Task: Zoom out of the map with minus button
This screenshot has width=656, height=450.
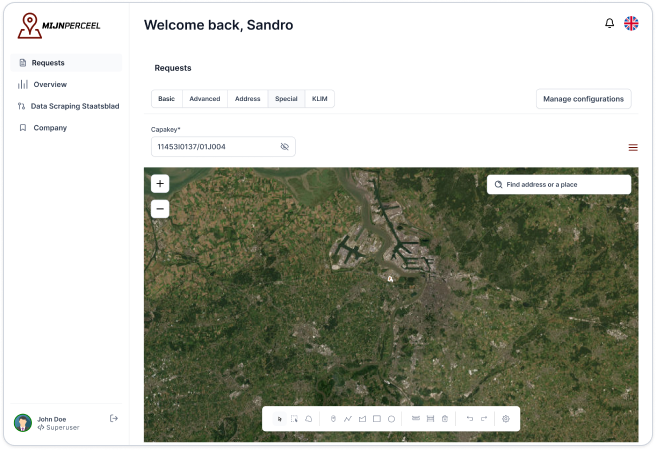Action: 160,209
